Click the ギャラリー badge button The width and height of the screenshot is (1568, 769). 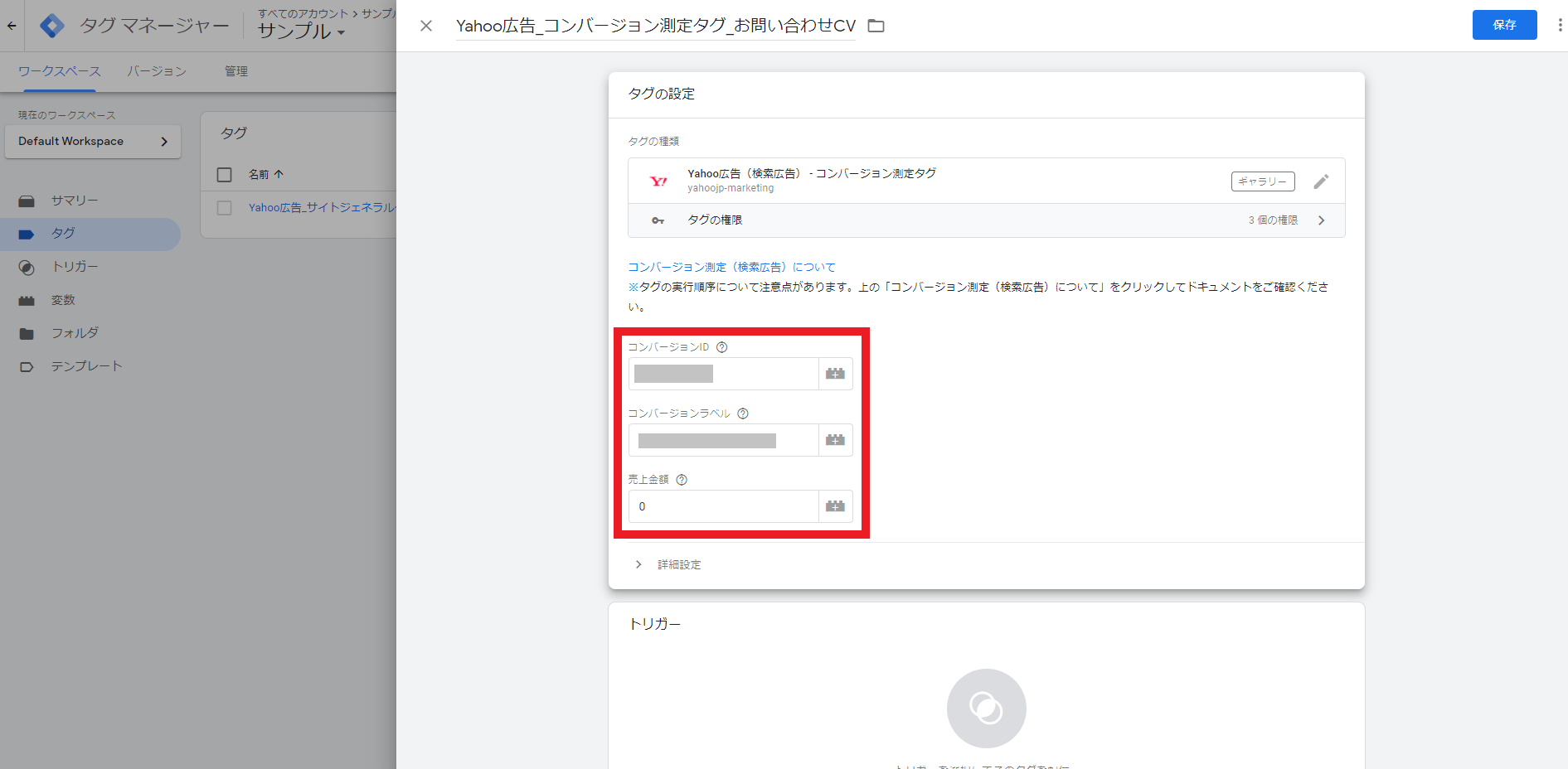[1262, 181]
